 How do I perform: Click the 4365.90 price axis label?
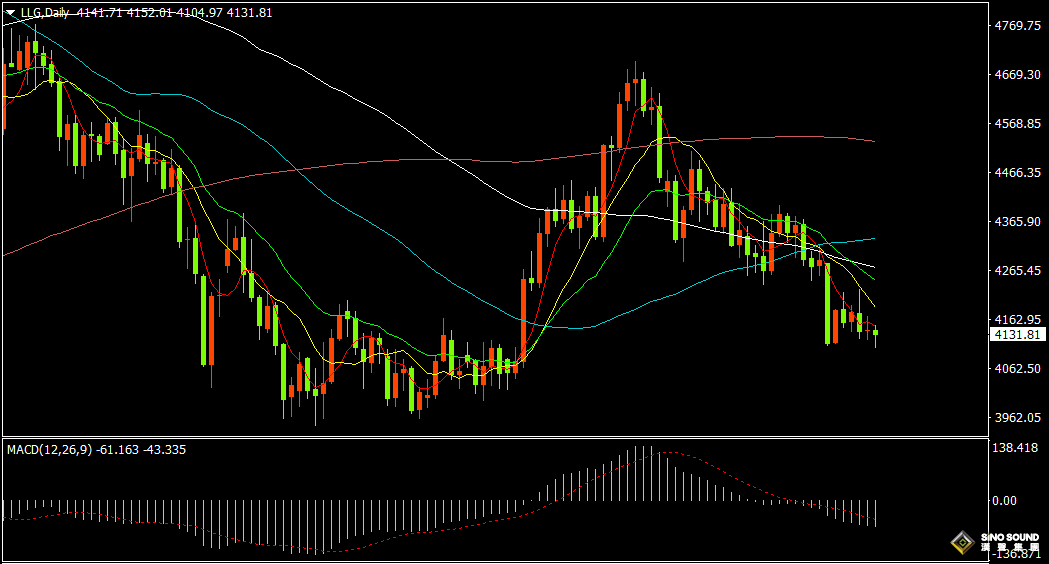(x=1018, y=221)
